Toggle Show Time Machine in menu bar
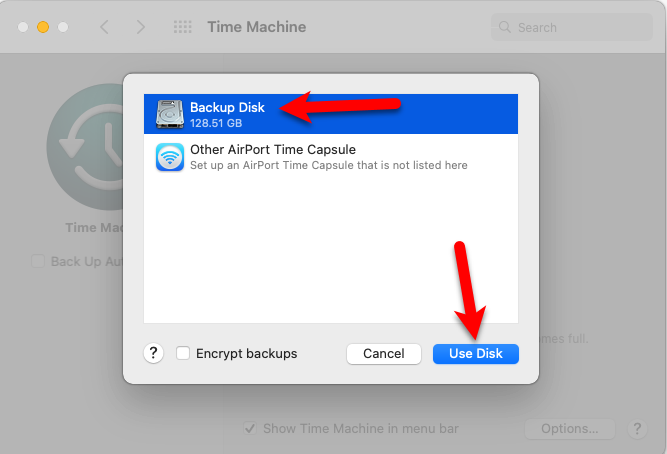667x454 pixels. point(250,429)
